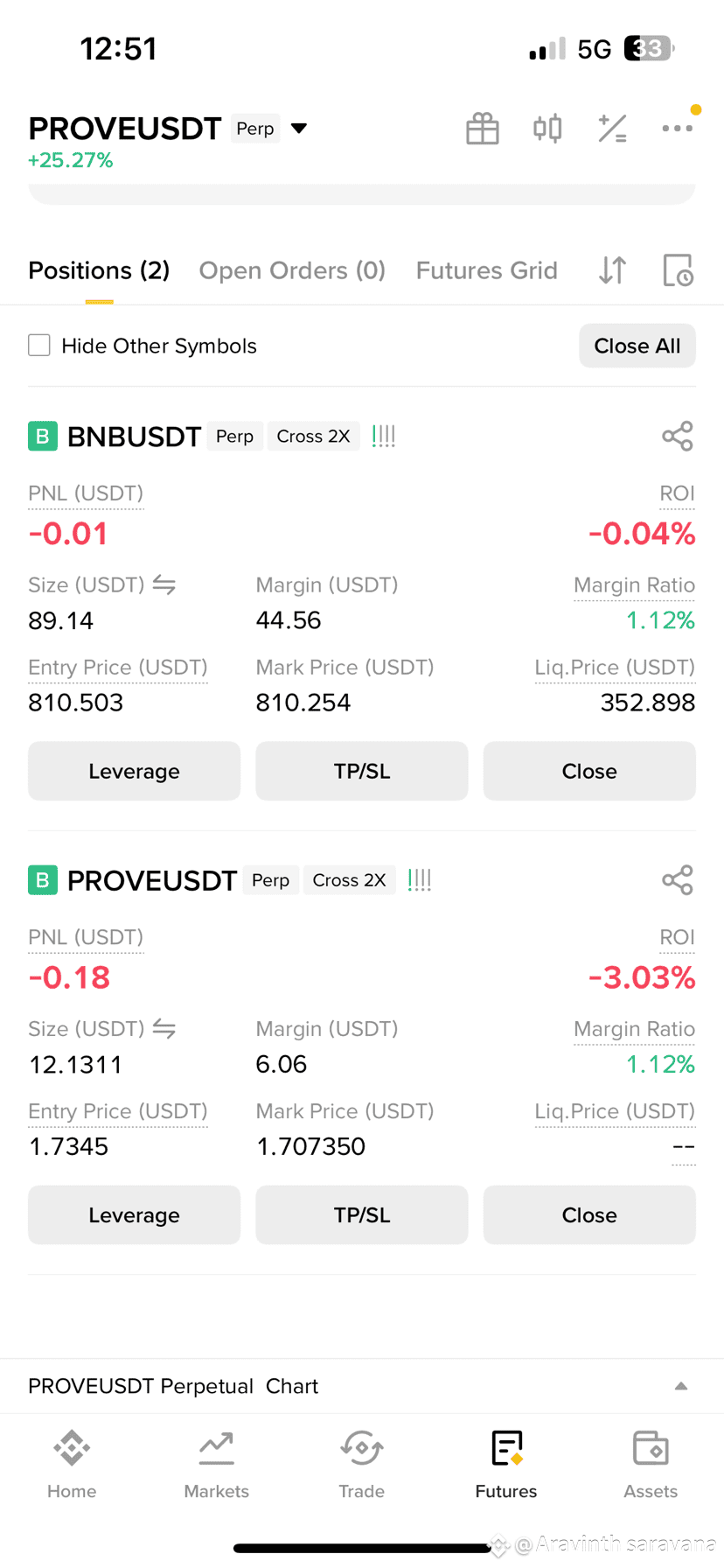Screen dimensions: 724x1568
Task: Toggle PROVEUSDT Size (USDT) unit switch
Action: point(164,1028)
